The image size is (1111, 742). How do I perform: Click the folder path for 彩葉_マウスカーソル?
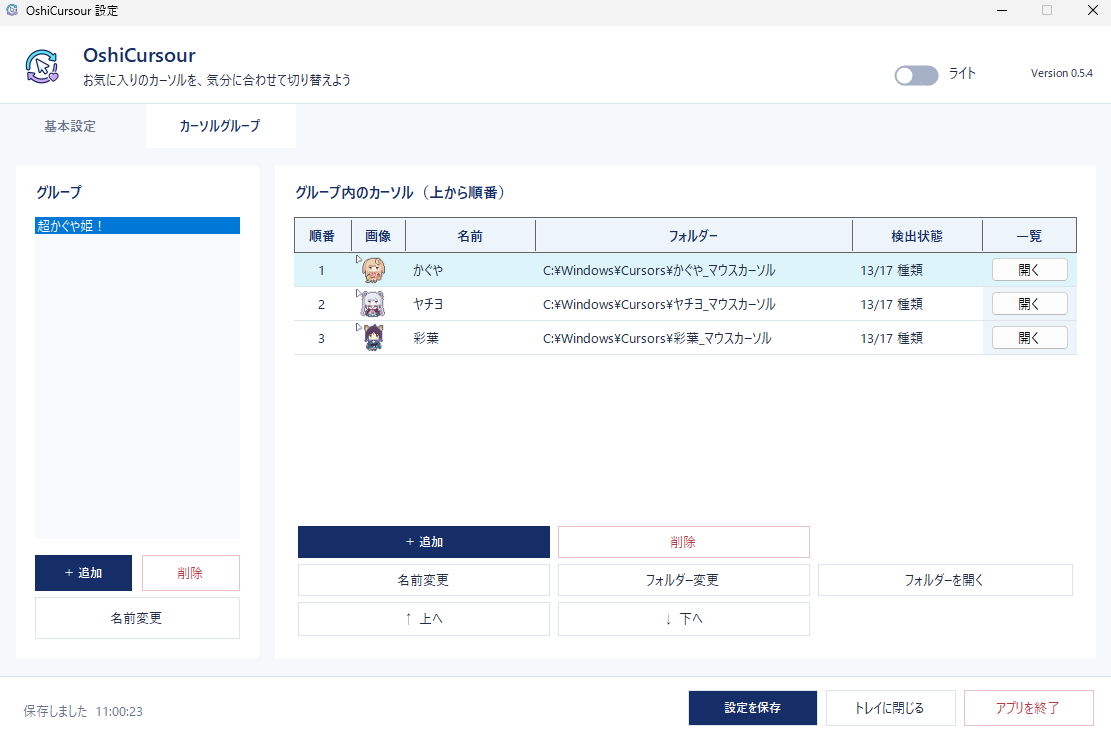point(657,338)
